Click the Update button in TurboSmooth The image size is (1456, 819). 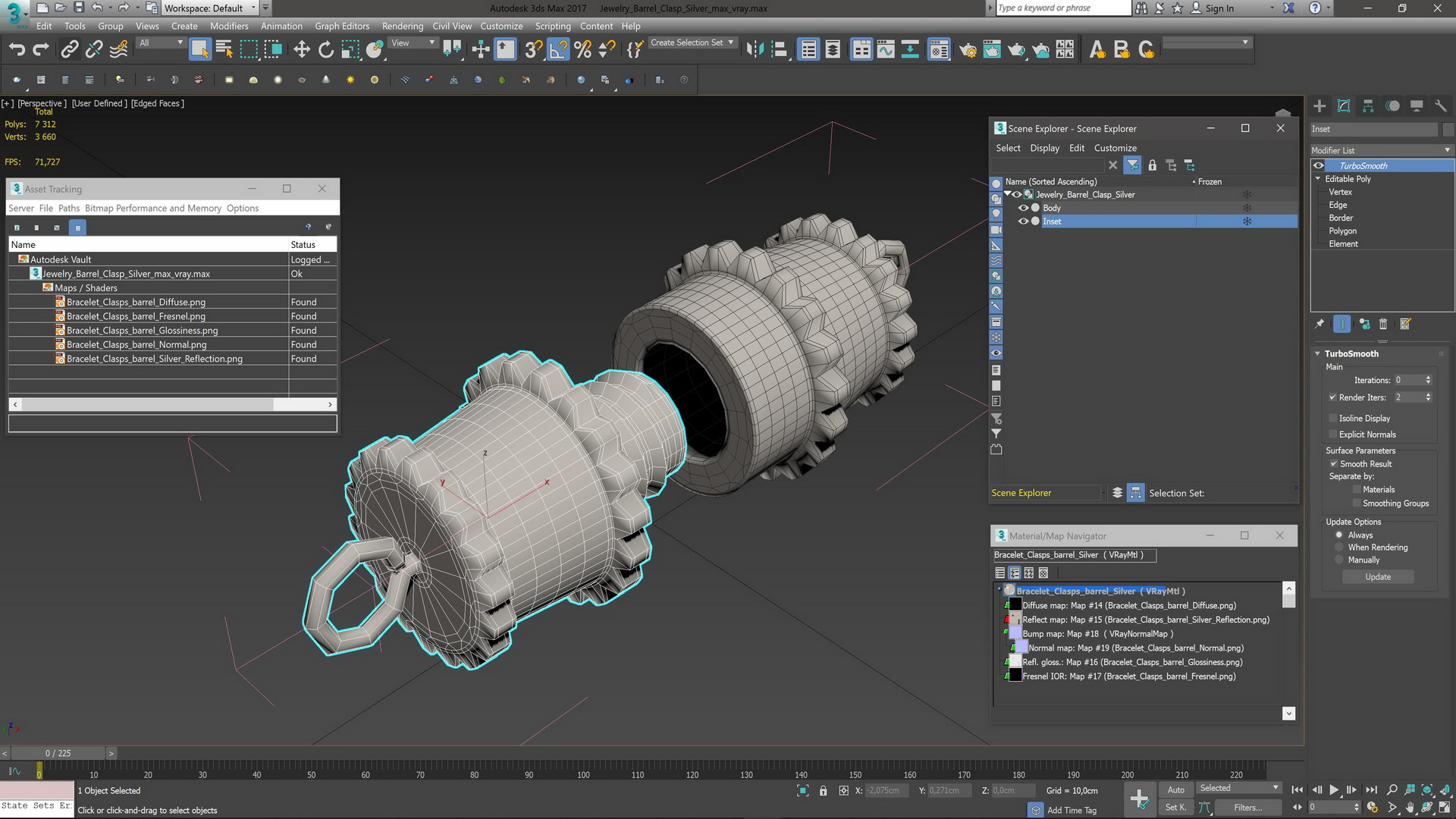pyautogui.click(x=1378, y=577)
